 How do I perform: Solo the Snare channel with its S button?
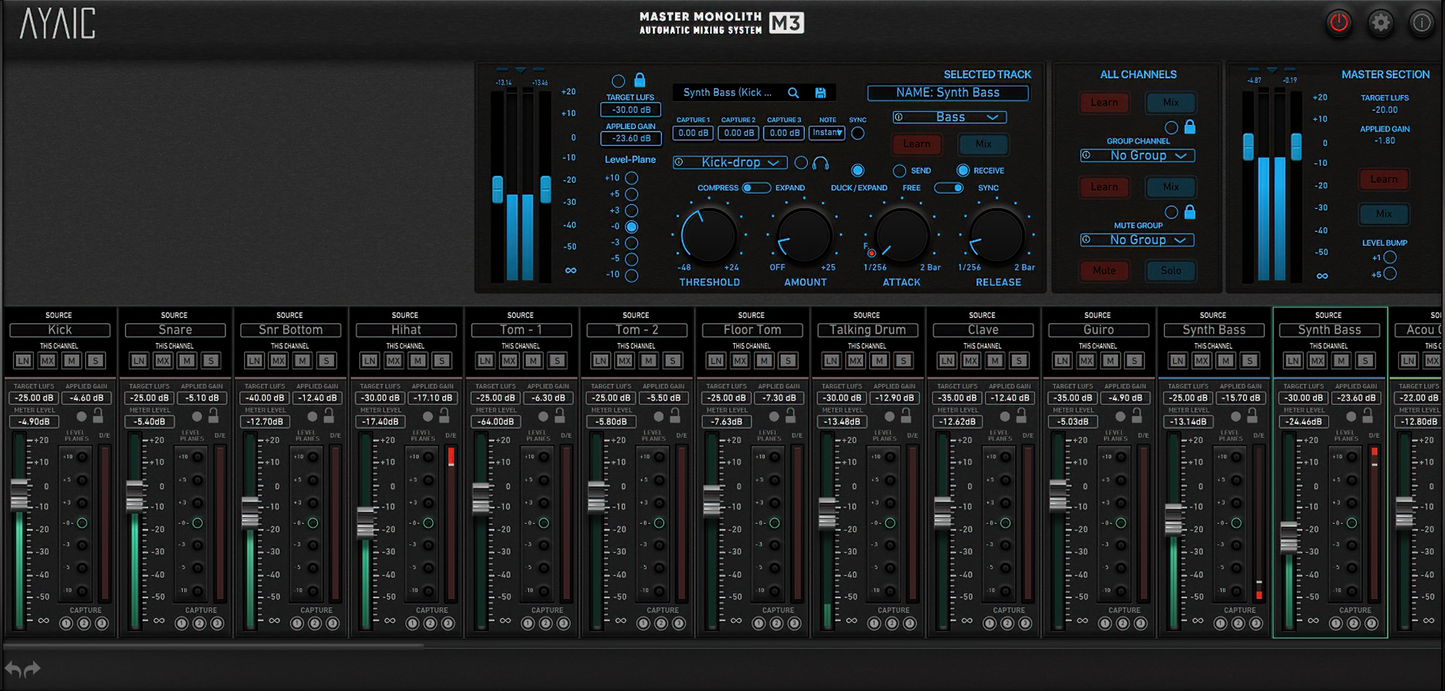click(211, 361)
